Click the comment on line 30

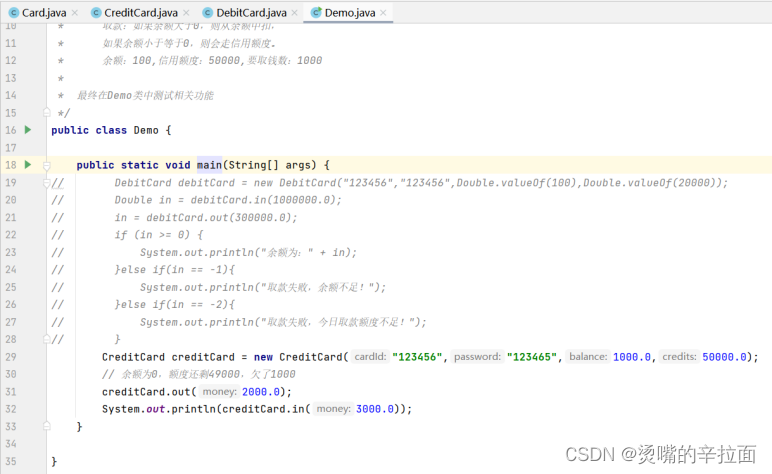point(198,375)
